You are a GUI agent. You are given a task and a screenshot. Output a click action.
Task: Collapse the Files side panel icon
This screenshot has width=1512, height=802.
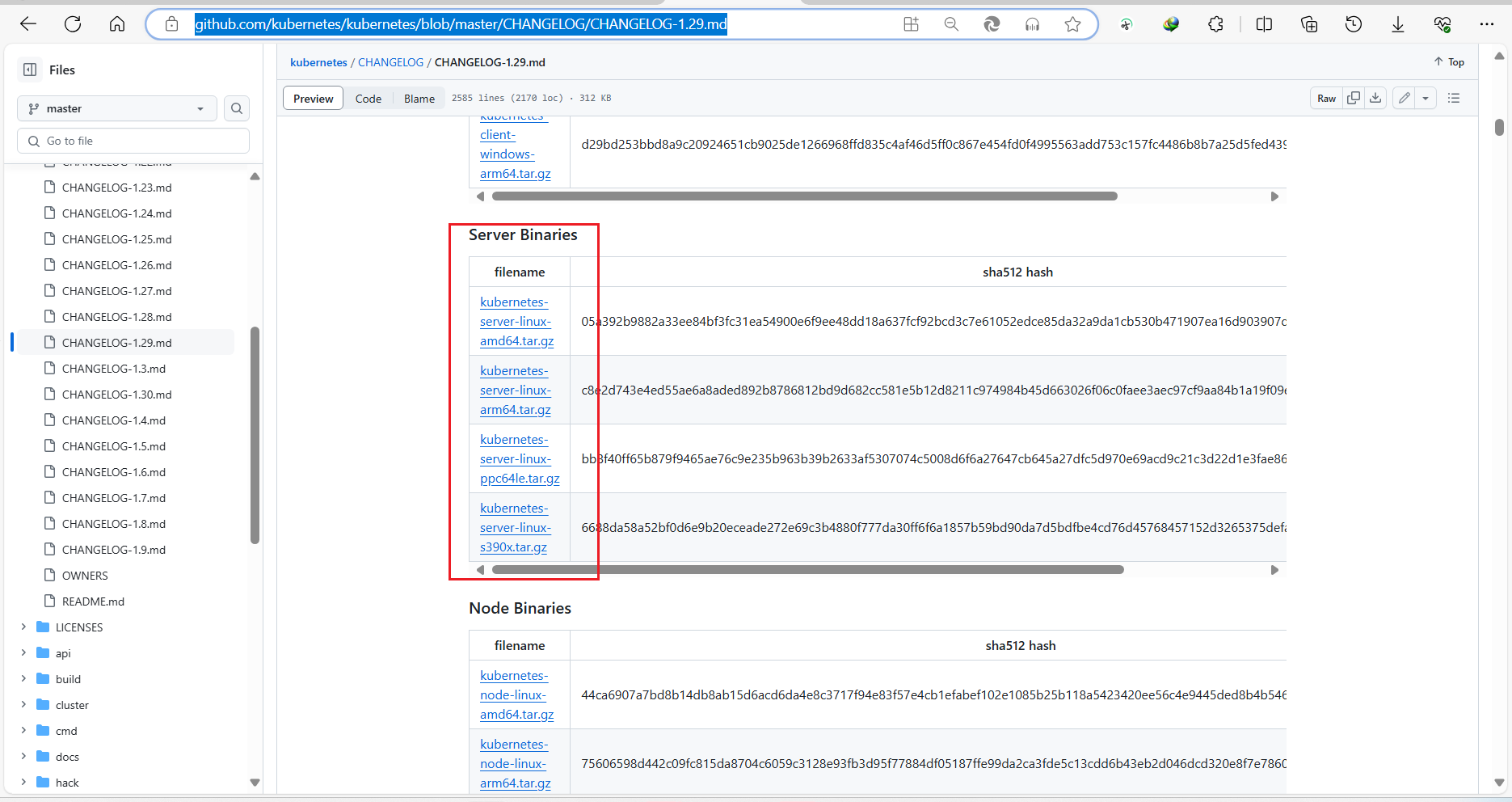(30, 70)
